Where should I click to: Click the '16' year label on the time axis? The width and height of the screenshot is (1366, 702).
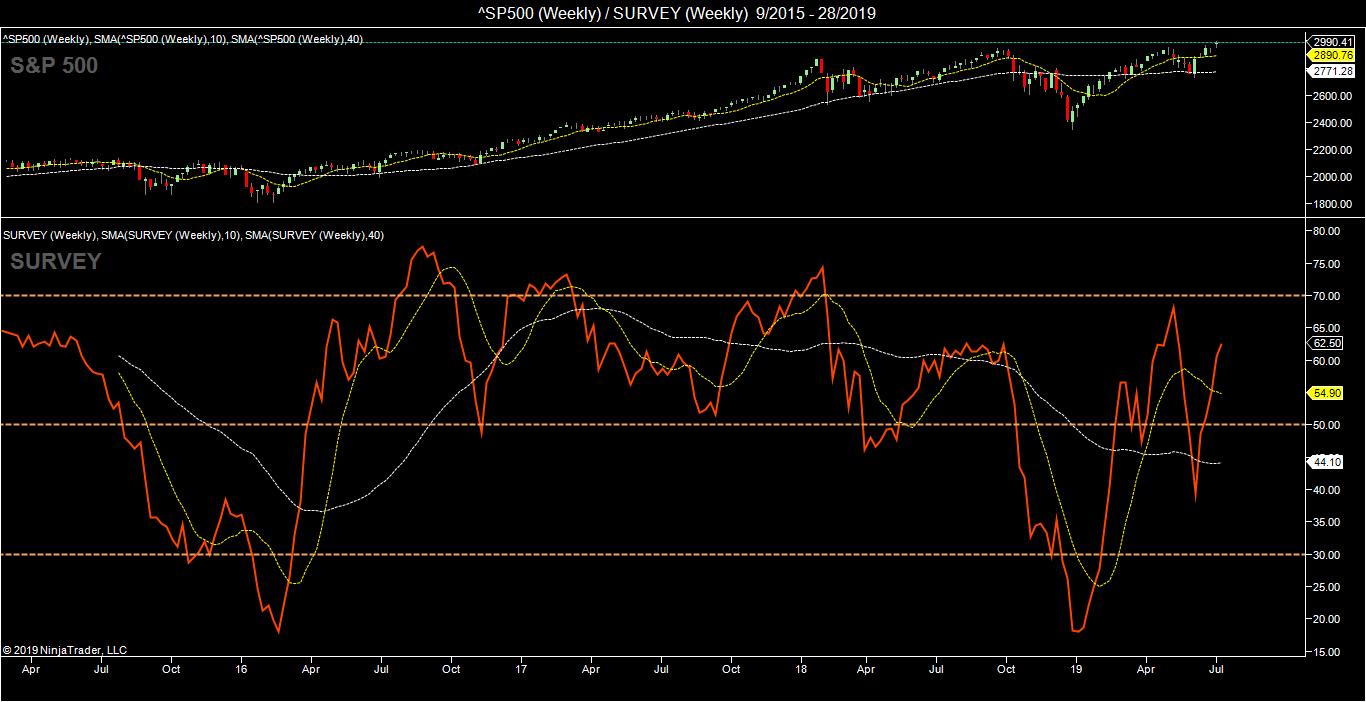[x=241, y=669]
